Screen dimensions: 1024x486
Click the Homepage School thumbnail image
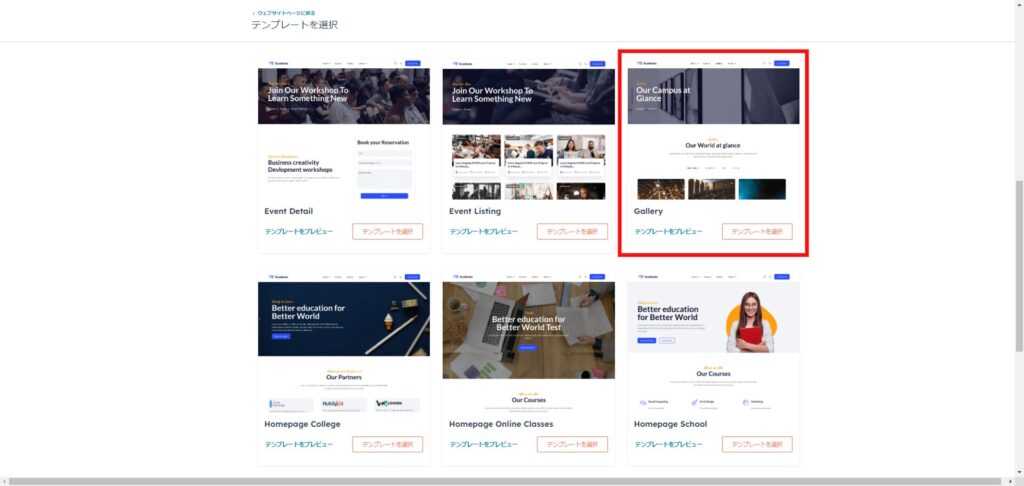713,342
